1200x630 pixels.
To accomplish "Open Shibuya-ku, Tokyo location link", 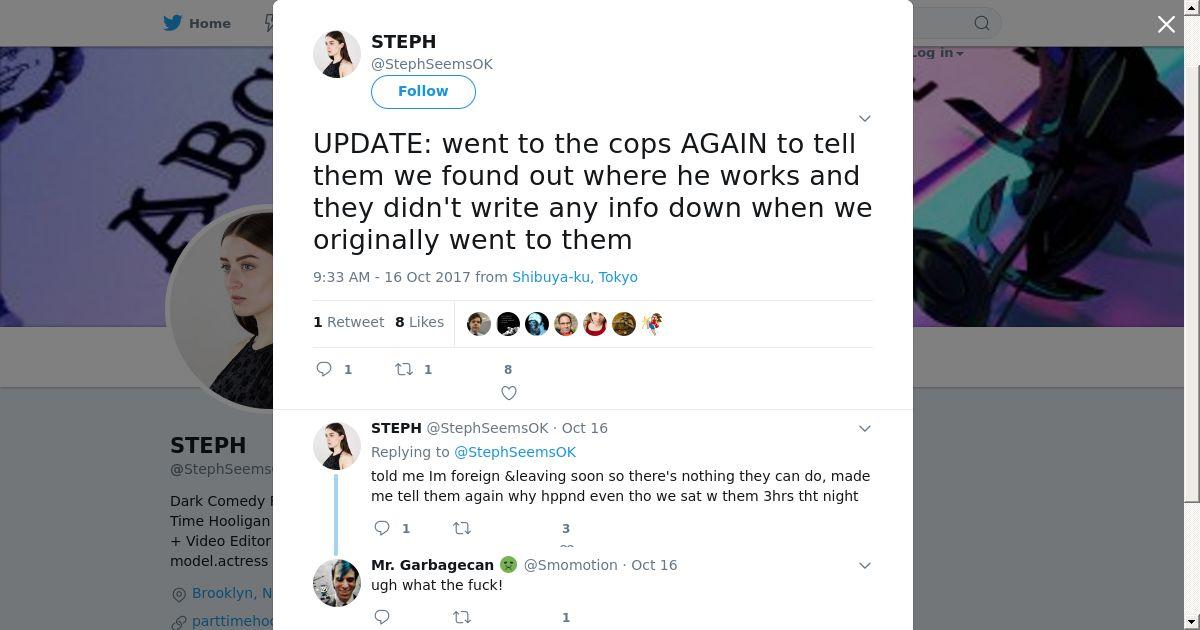I will click(575, 277).
